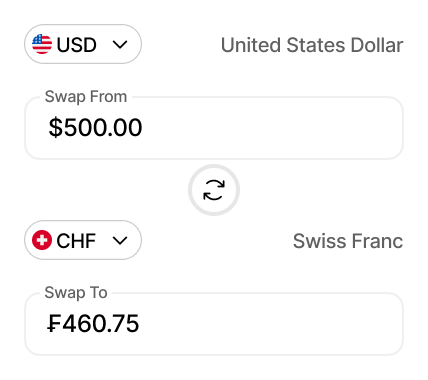Focus the Swap From amount field
This screenshot has width=428, height=380.
click(214, 128)
